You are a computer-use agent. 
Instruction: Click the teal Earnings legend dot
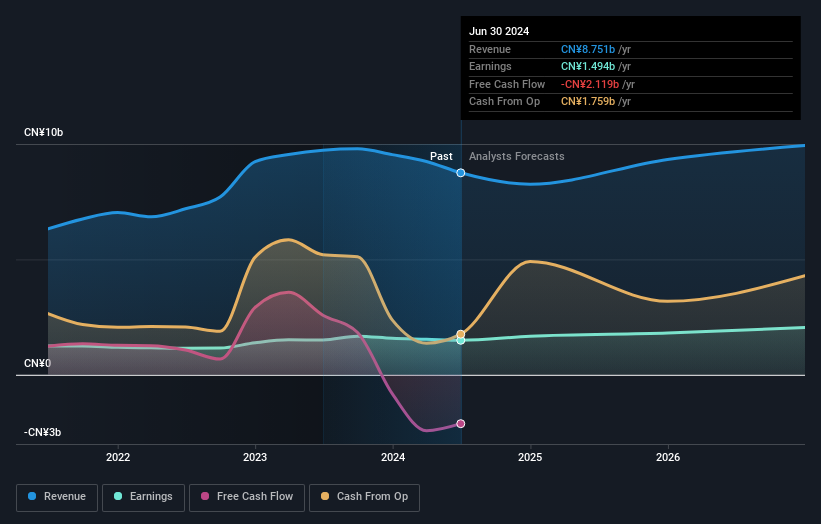tap(118, 496)
